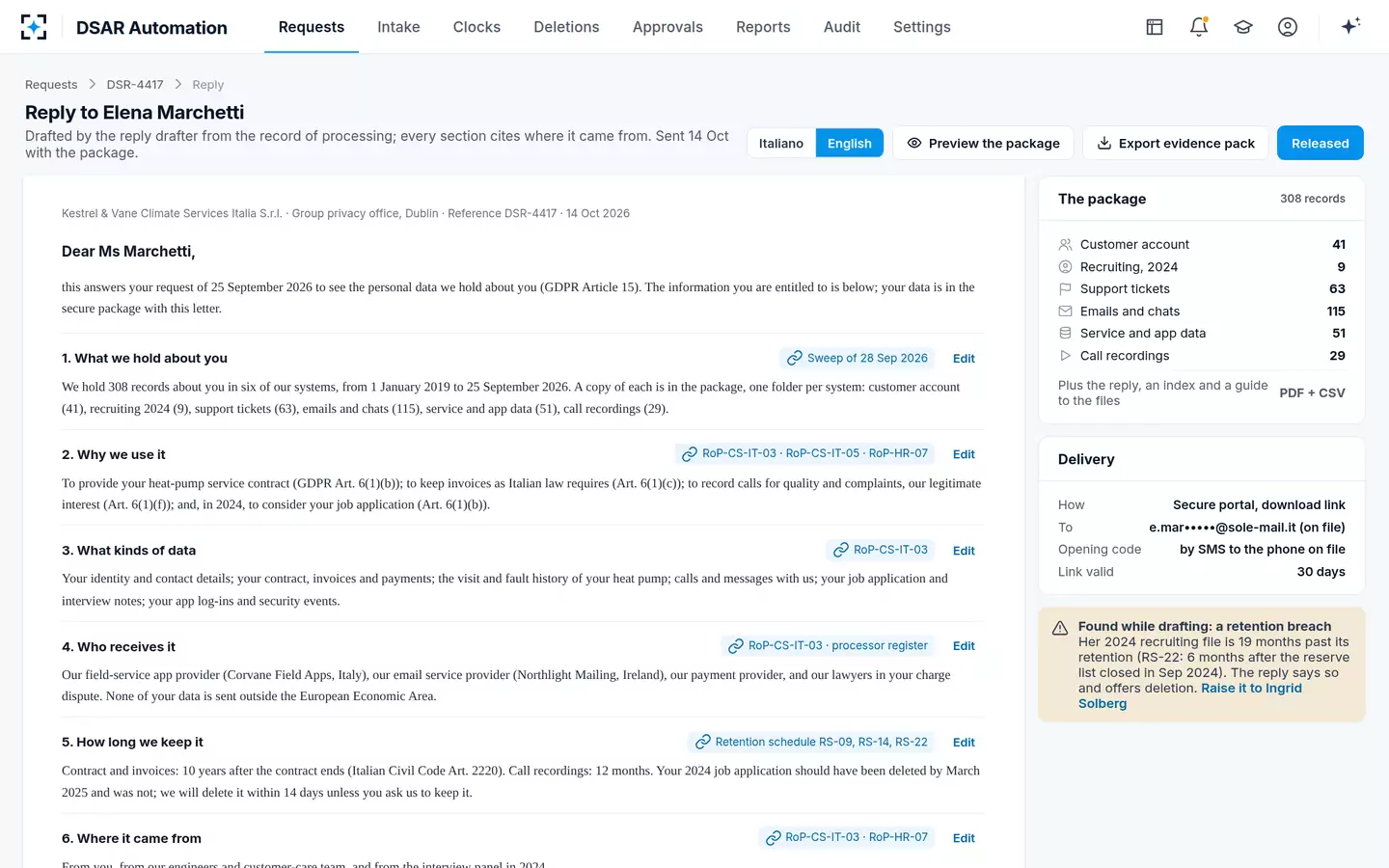Switch reply language to English
Screen dimensions: 1389x868
click(850, 143)
